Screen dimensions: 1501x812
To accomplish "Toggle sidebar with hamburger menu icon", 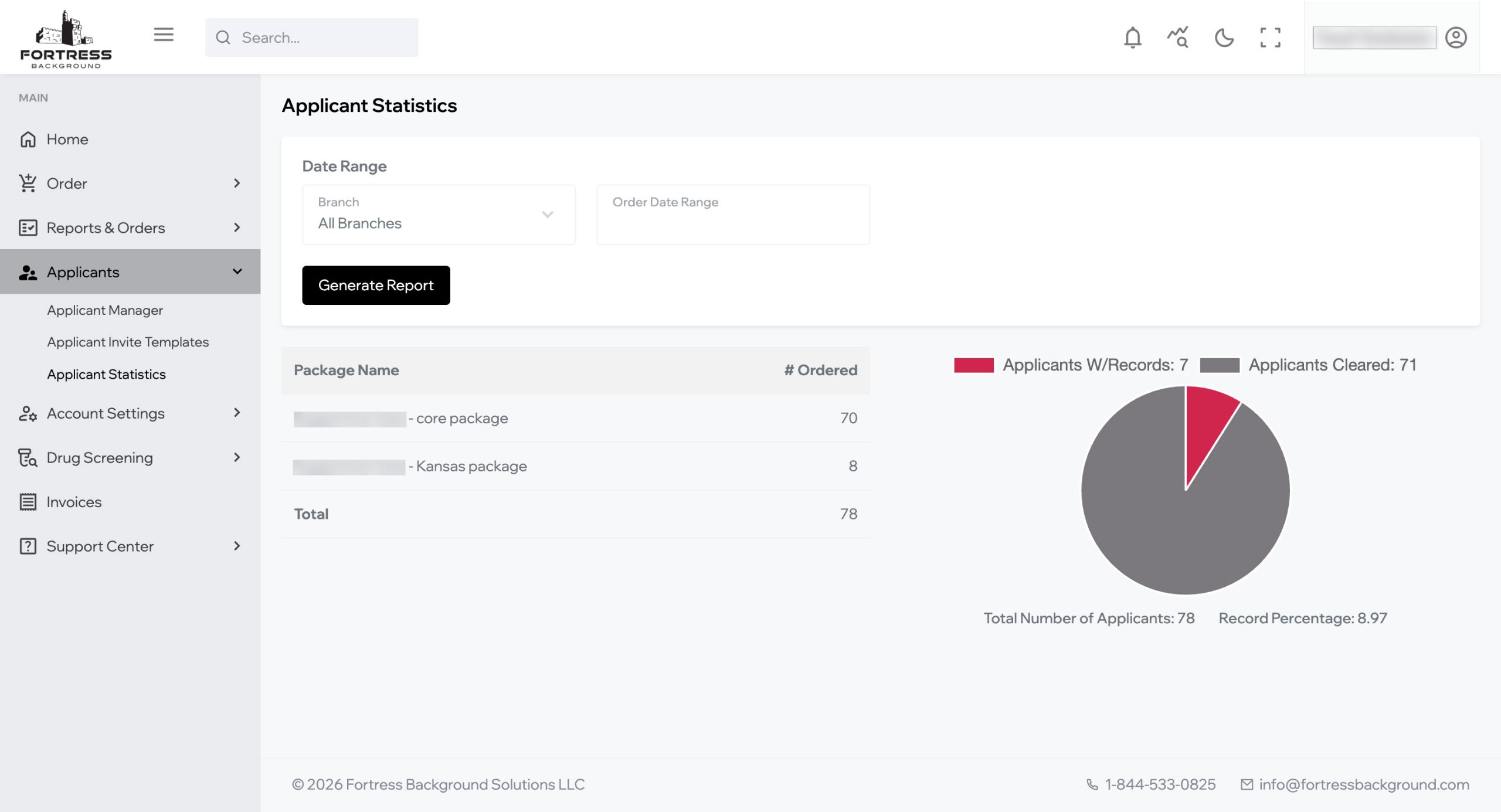I will pyautogui.click(x=164, y=35).
